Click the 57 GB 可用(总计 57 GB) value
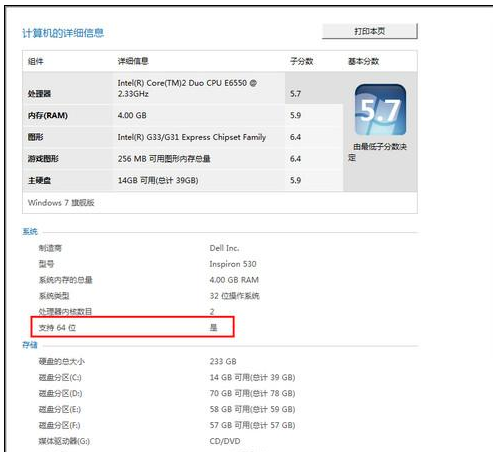 [x=252, y=425]
